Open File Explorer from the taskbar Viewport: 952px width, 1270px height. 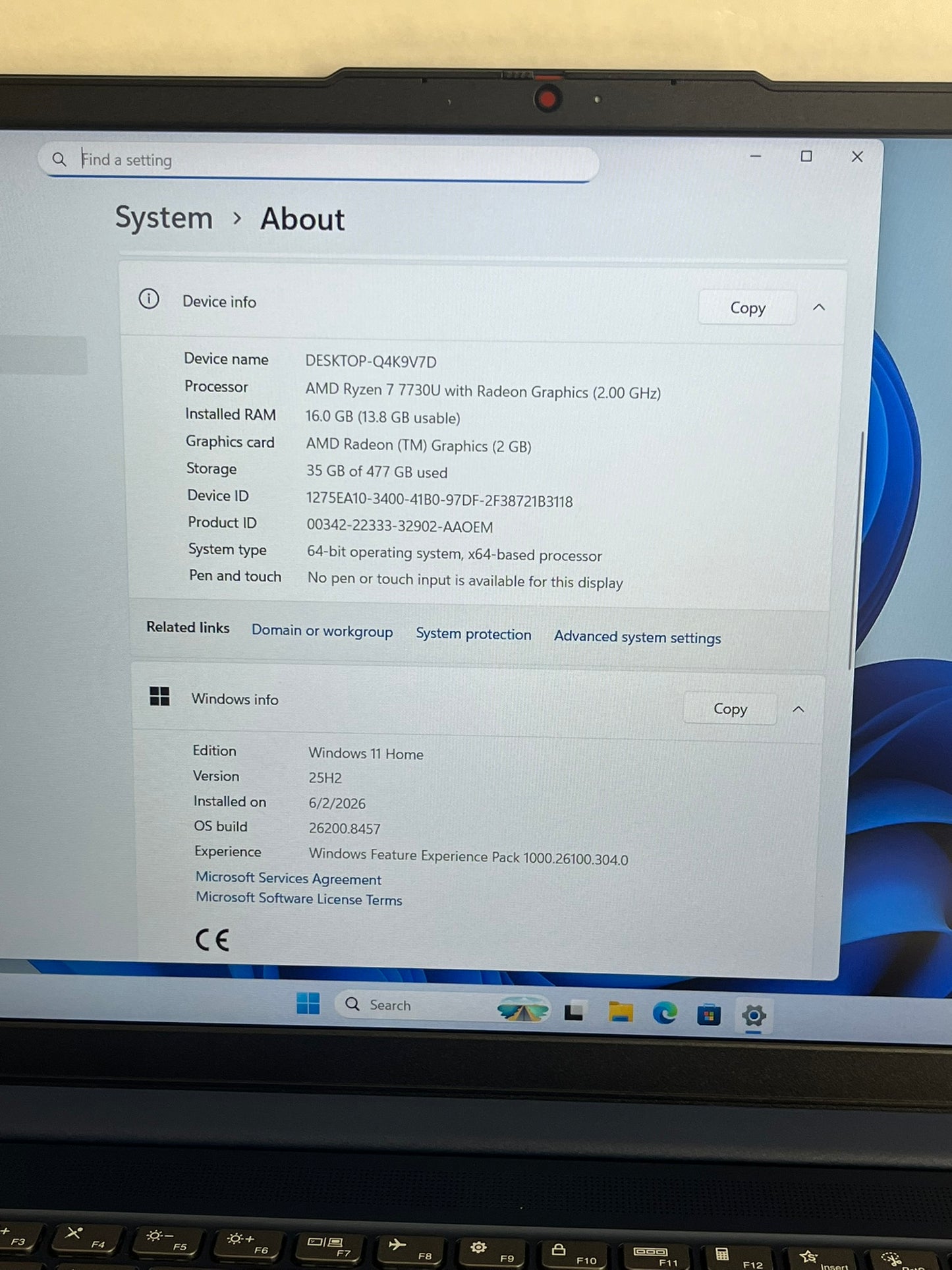coord(620,1012)
